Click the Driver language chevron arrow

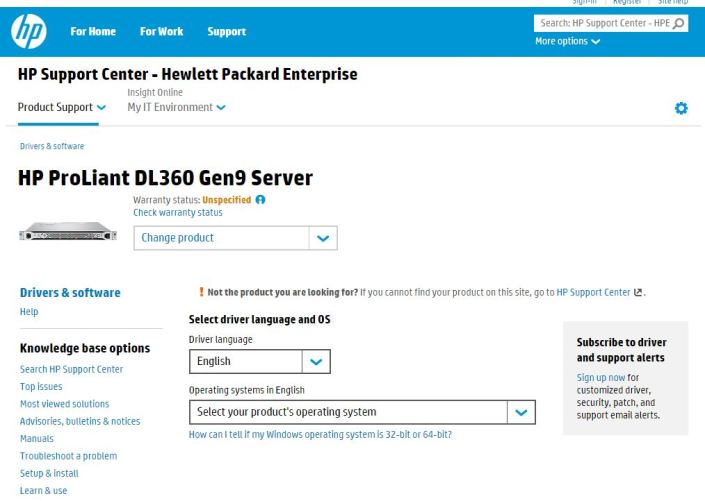click(x=316, y=362)
